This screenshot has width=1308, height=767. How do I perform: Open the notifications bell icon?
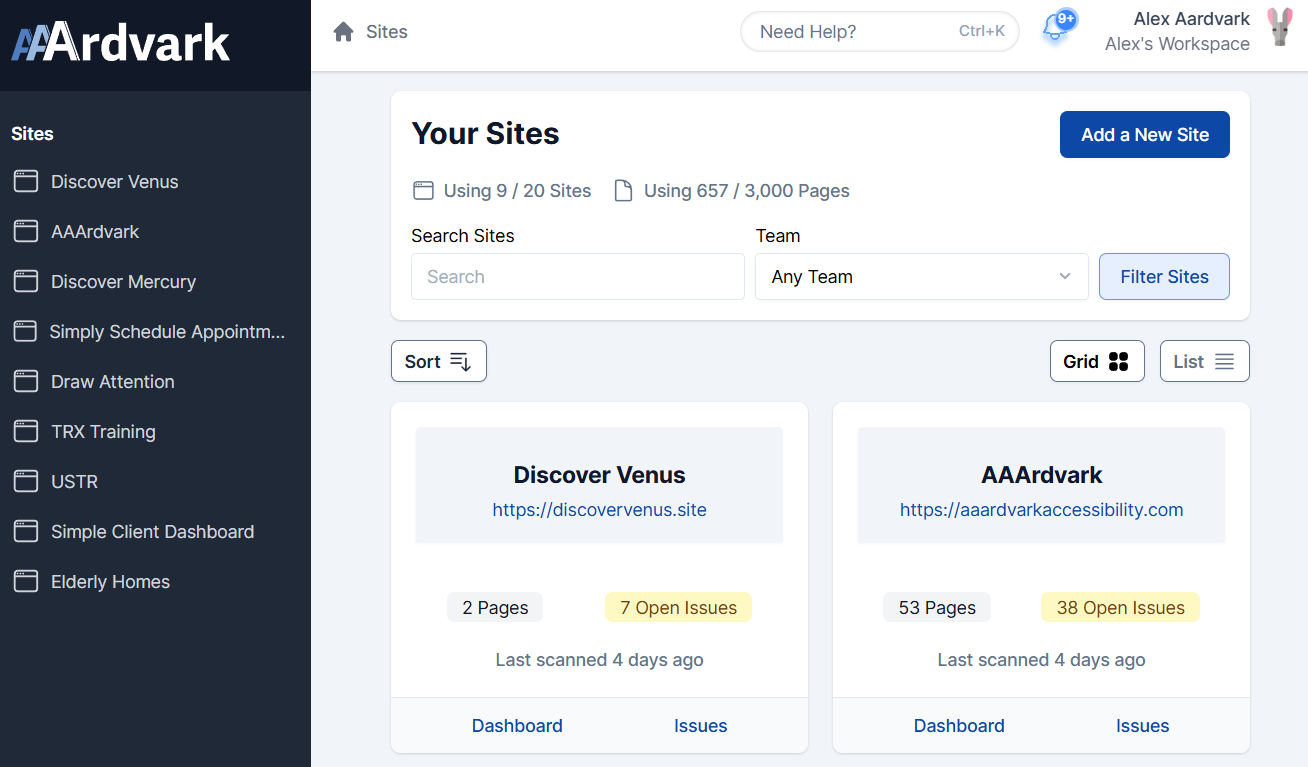click(x=1054, y=29)
